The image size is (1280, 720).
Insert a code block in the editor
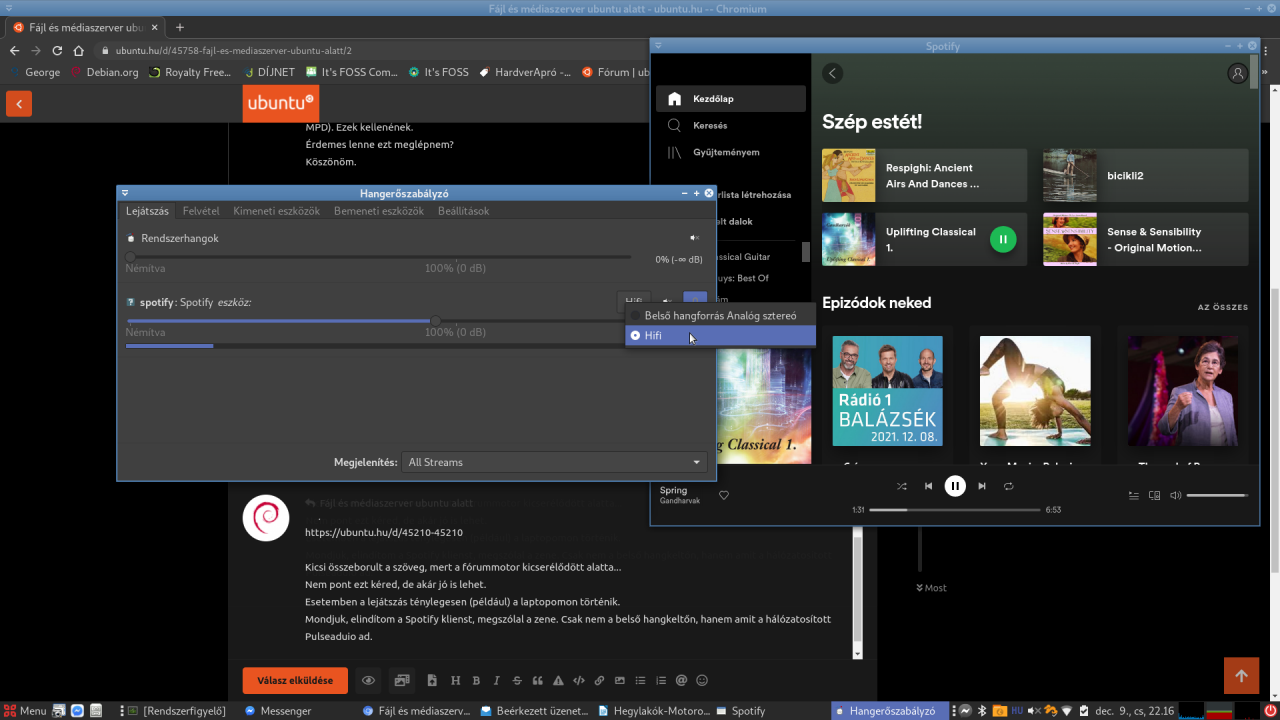(578, 680)
